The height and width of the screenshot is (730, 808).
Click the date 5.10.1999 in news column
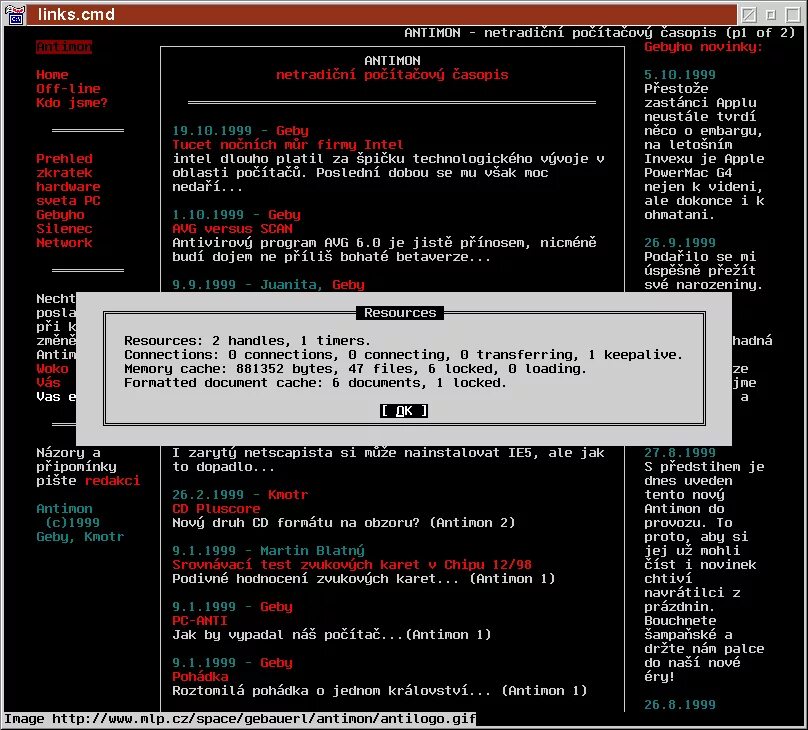(x=680, y=75)
